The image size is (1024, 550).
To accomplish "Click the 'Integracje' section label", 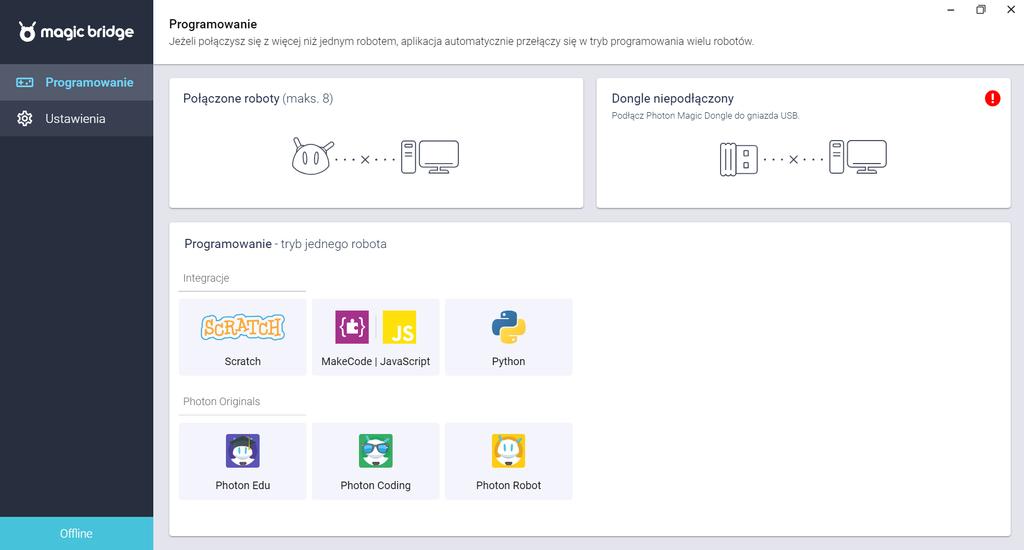I will [206, 278].
